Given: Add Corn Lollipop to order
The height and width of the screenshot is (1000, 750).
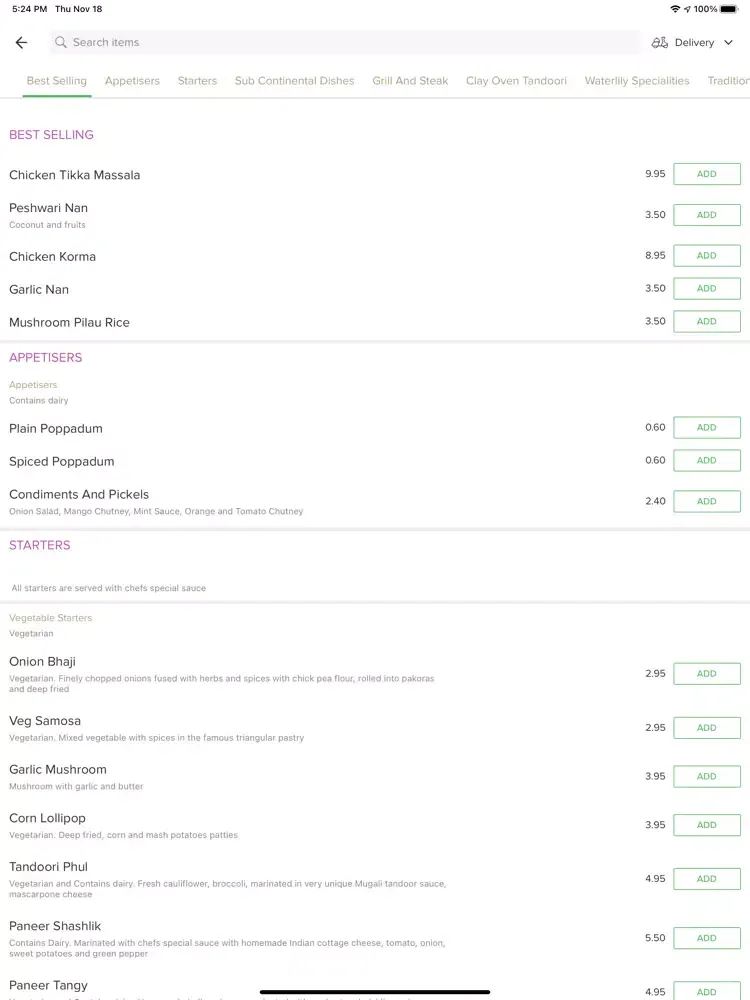Looking at the screenshot, I should (707, 825).
